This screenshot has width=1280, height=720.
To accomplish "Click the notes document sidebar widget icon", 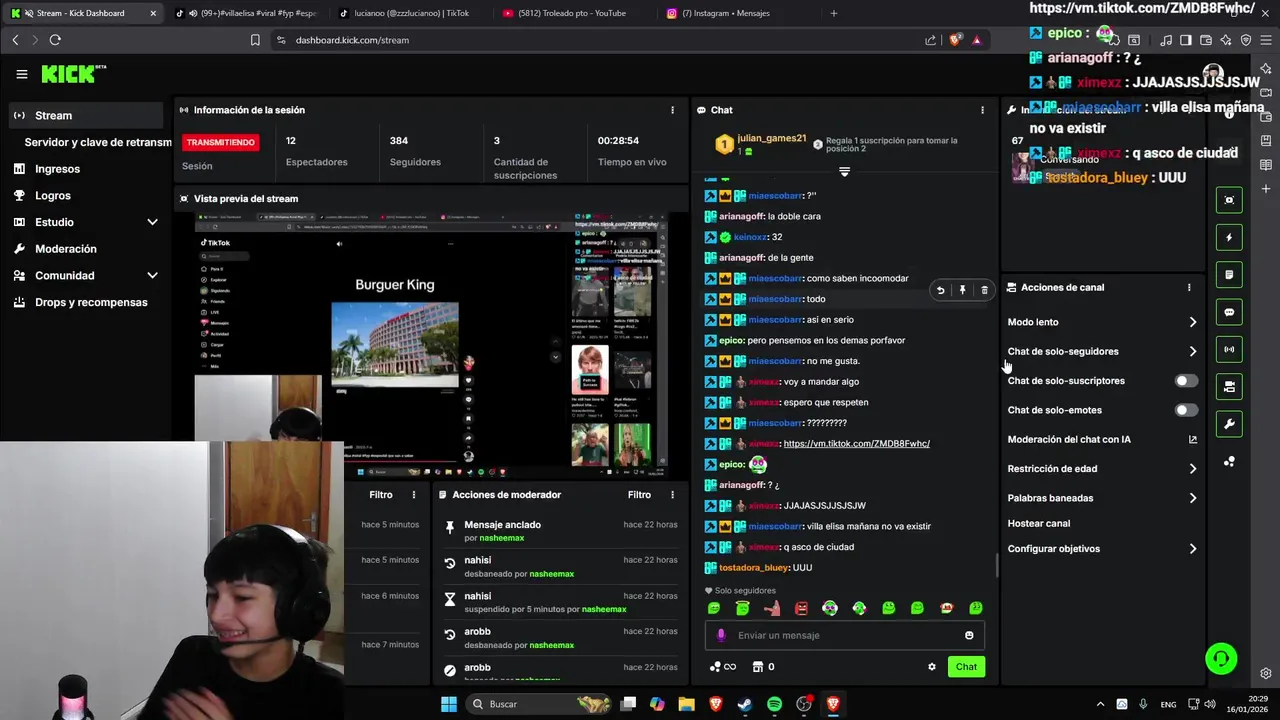I will (1229, 275).
